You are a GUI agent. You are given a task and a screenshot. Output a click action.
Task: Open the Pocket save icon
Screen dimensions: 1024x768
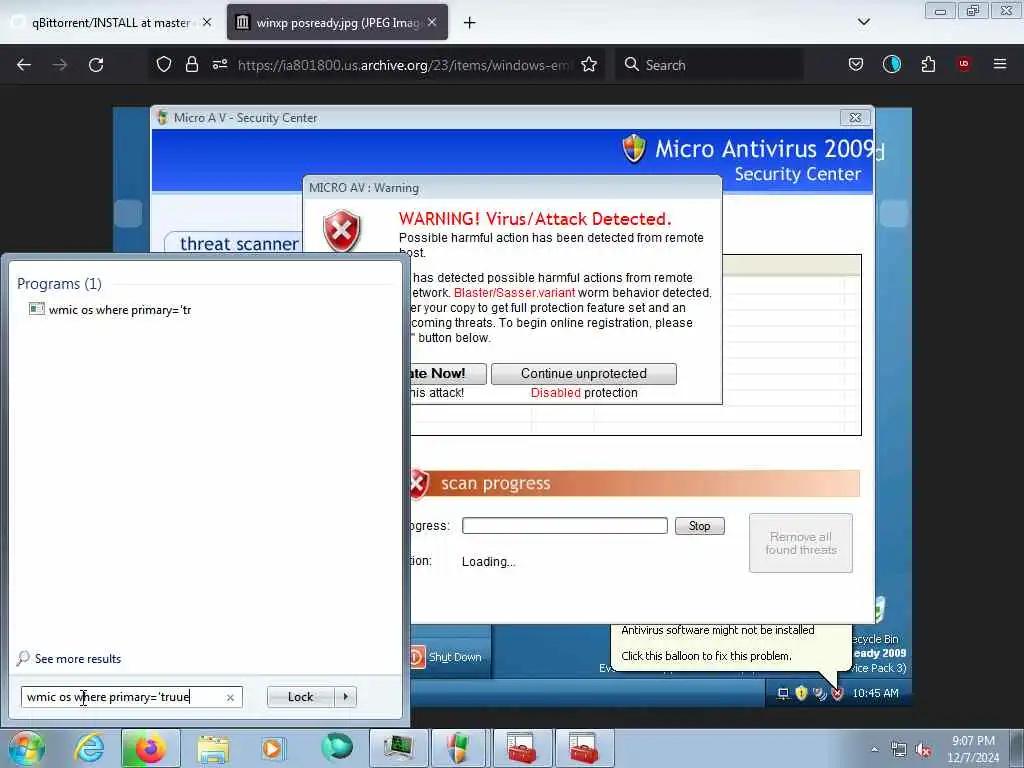(856, 64)
